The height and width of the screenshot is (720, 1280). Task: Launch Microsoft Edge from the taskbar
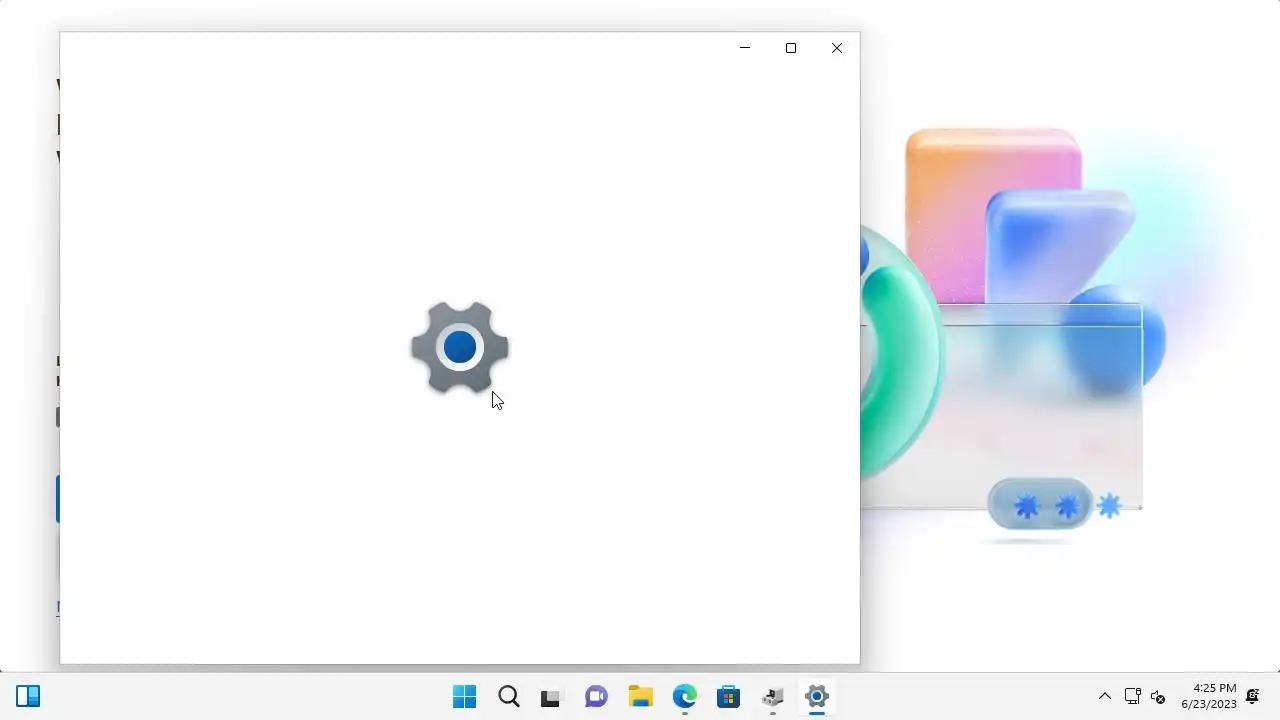(x=684, y=696)
